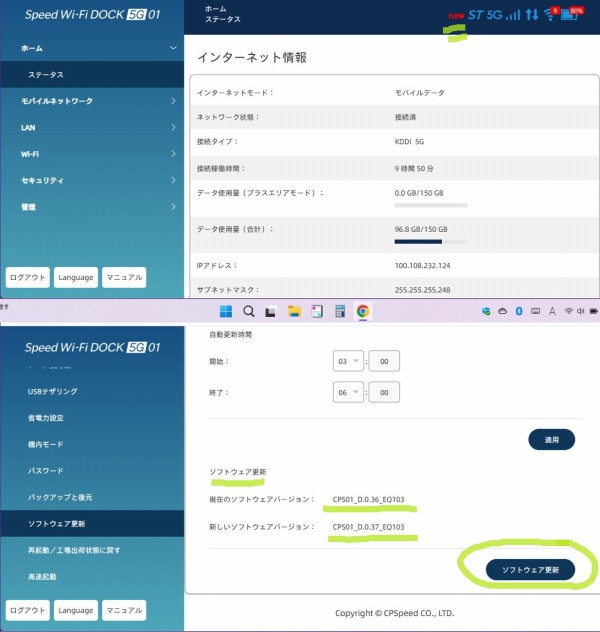Viewport: 600px width, 632px height.
Task: Open the 終了 hour dropdown showing 06
Action: click(348, 392)
